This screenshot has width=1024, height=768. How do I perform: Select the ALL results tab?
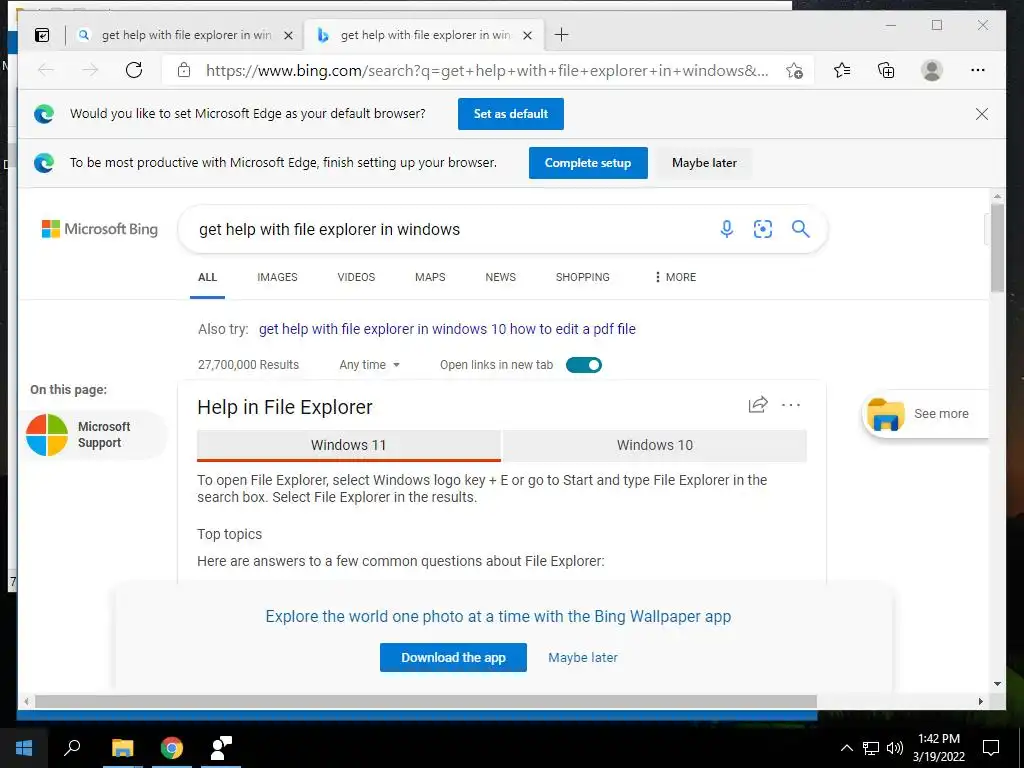(x=208, y=277)
